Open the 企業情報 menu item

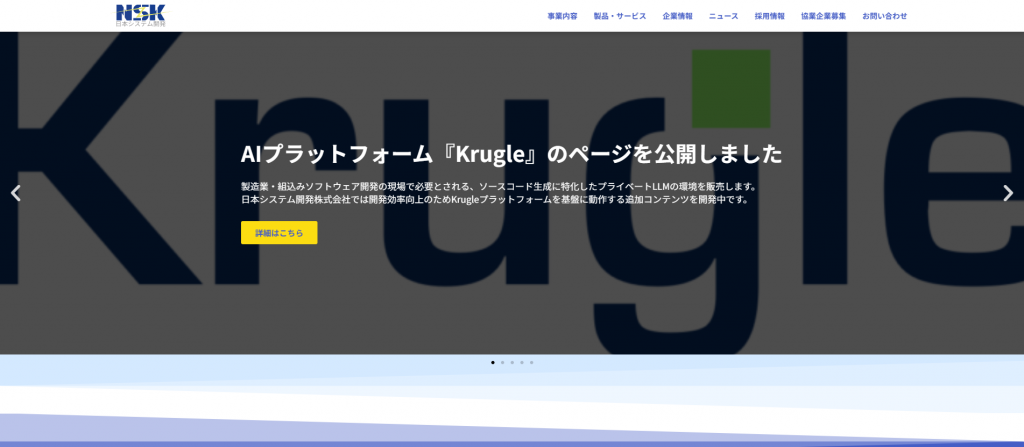tap(677, 16)
